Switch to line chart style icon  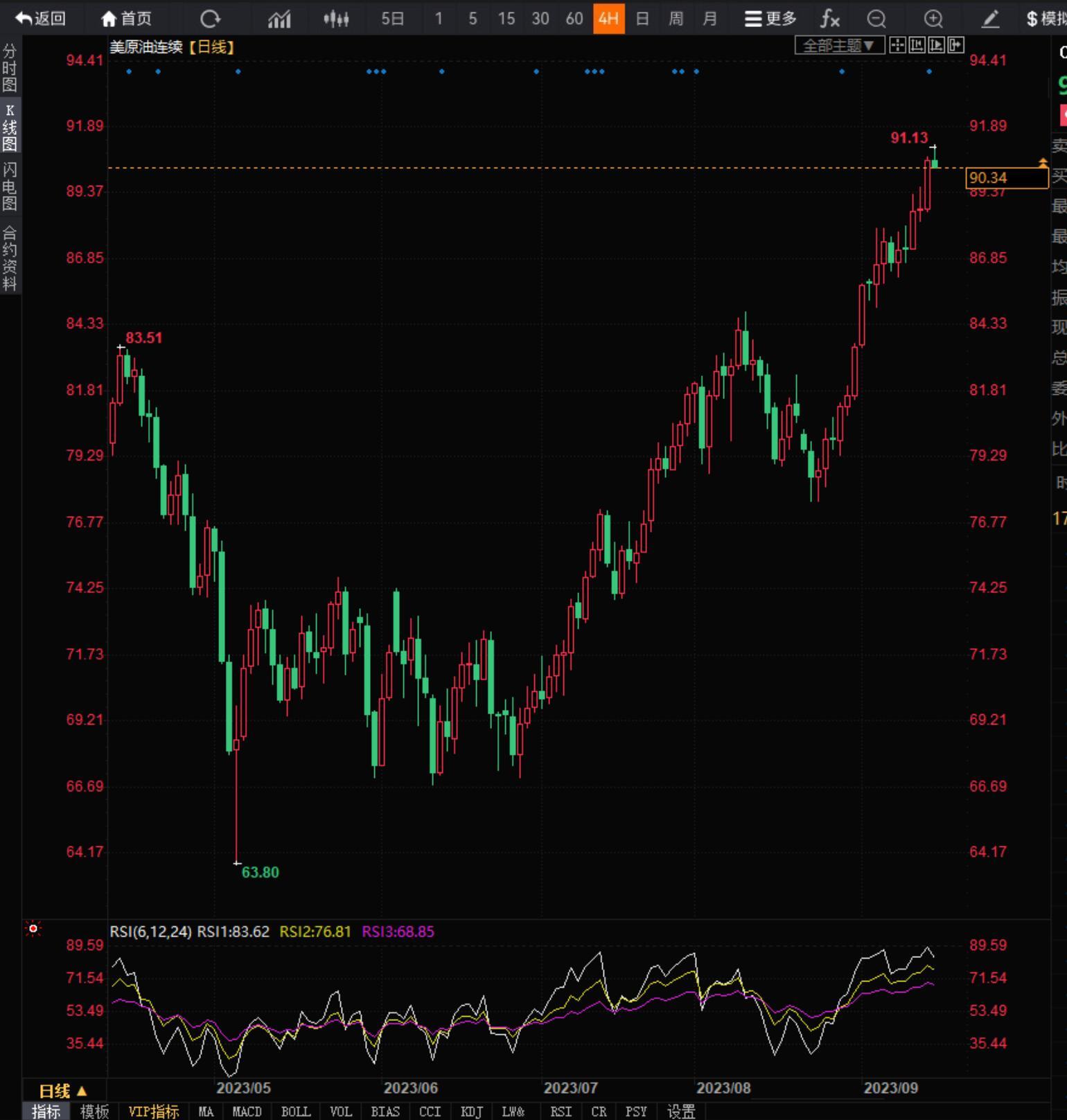279,19
